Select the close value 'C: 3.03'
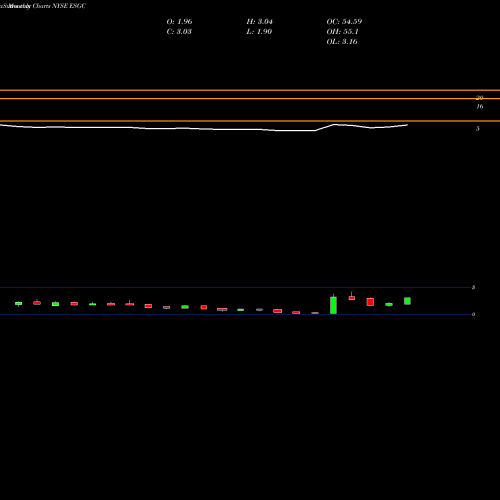 (179, 32)
